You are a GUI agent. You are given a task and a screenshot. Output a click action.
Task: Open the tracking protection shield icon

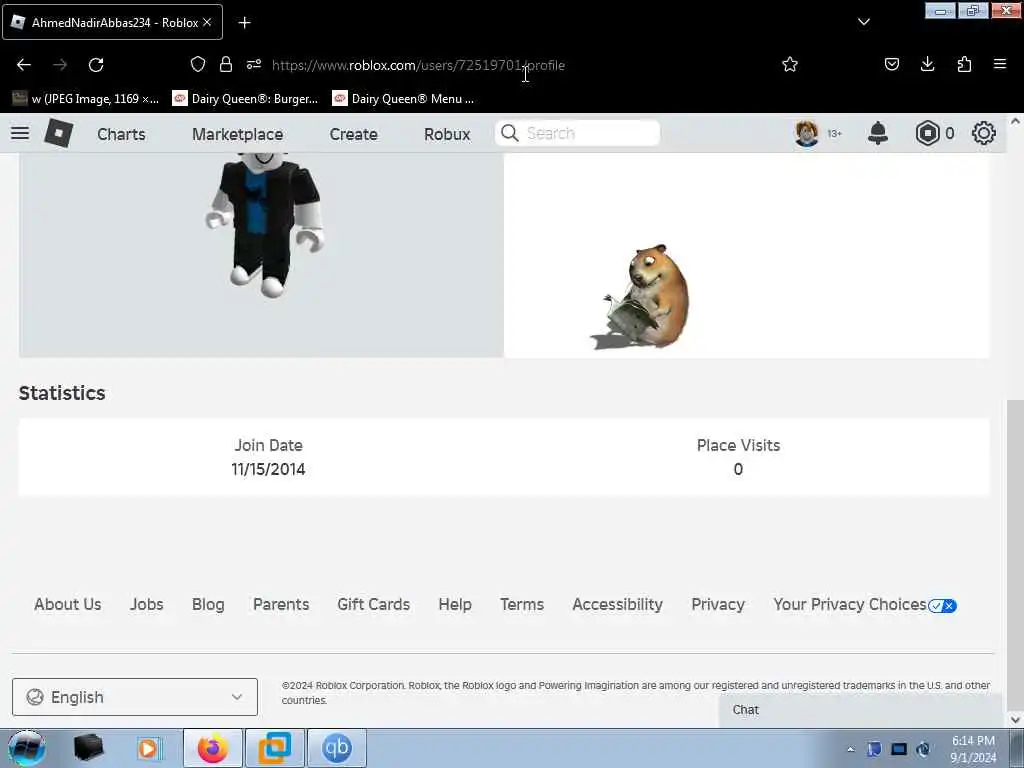coord(198,64)
